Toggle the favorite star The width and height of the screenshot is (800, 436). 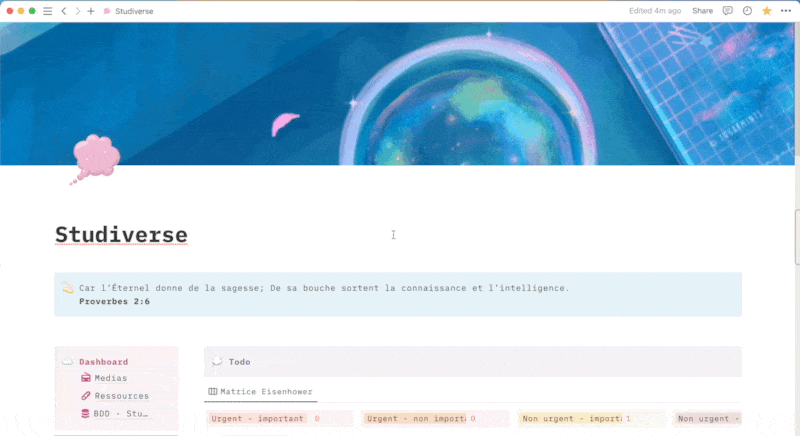(766, 11)
